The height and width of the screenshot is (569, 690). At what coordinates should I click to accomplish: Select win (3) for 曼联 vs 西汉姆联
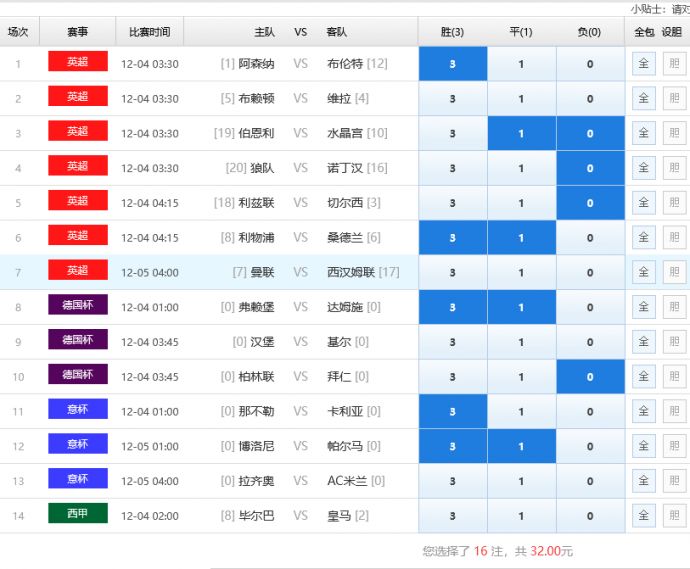point(452,272)
